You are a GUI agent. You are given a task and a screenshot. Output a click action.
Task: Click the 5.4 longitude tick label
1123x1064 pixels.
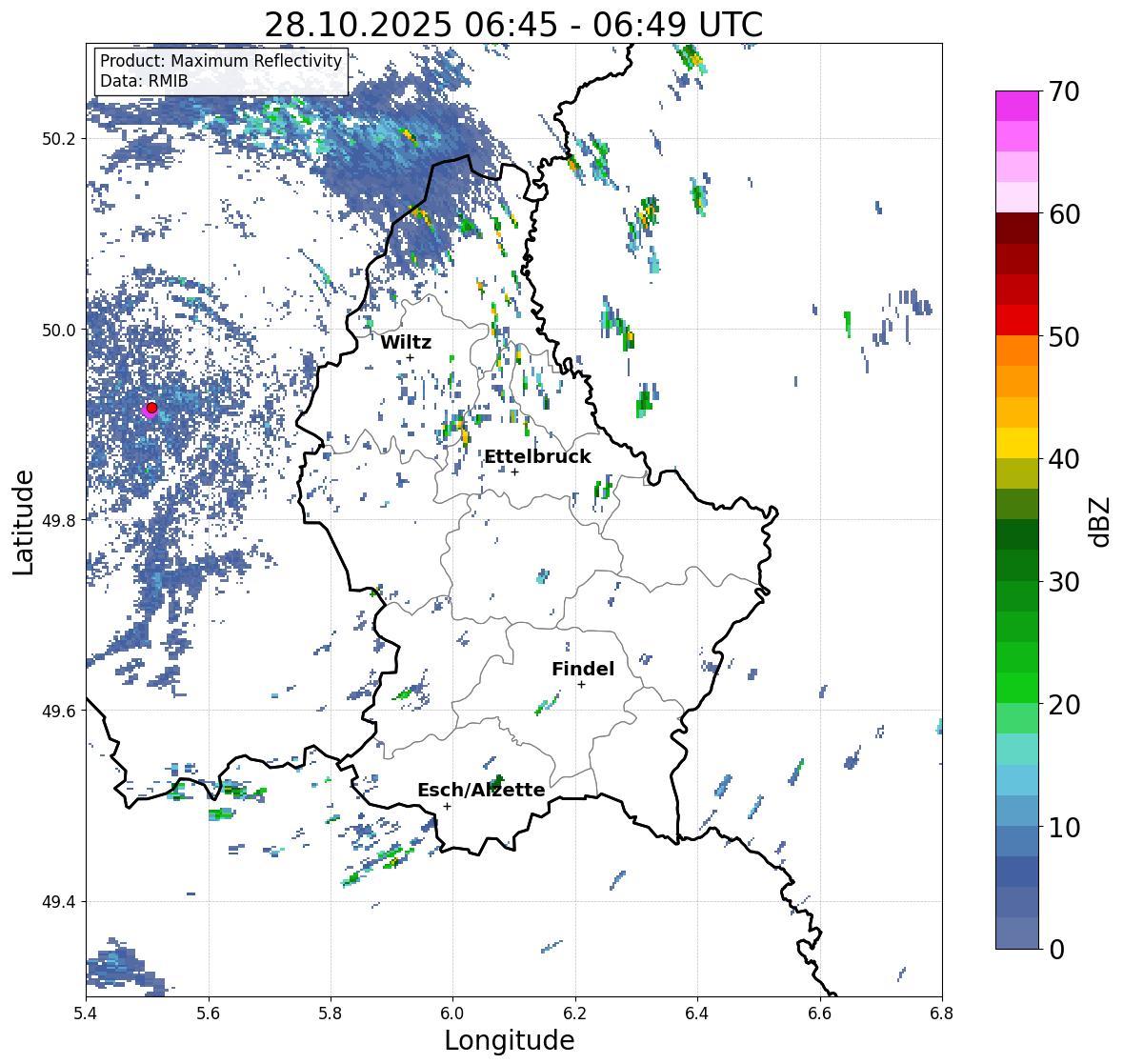(x=86, y=1014)
